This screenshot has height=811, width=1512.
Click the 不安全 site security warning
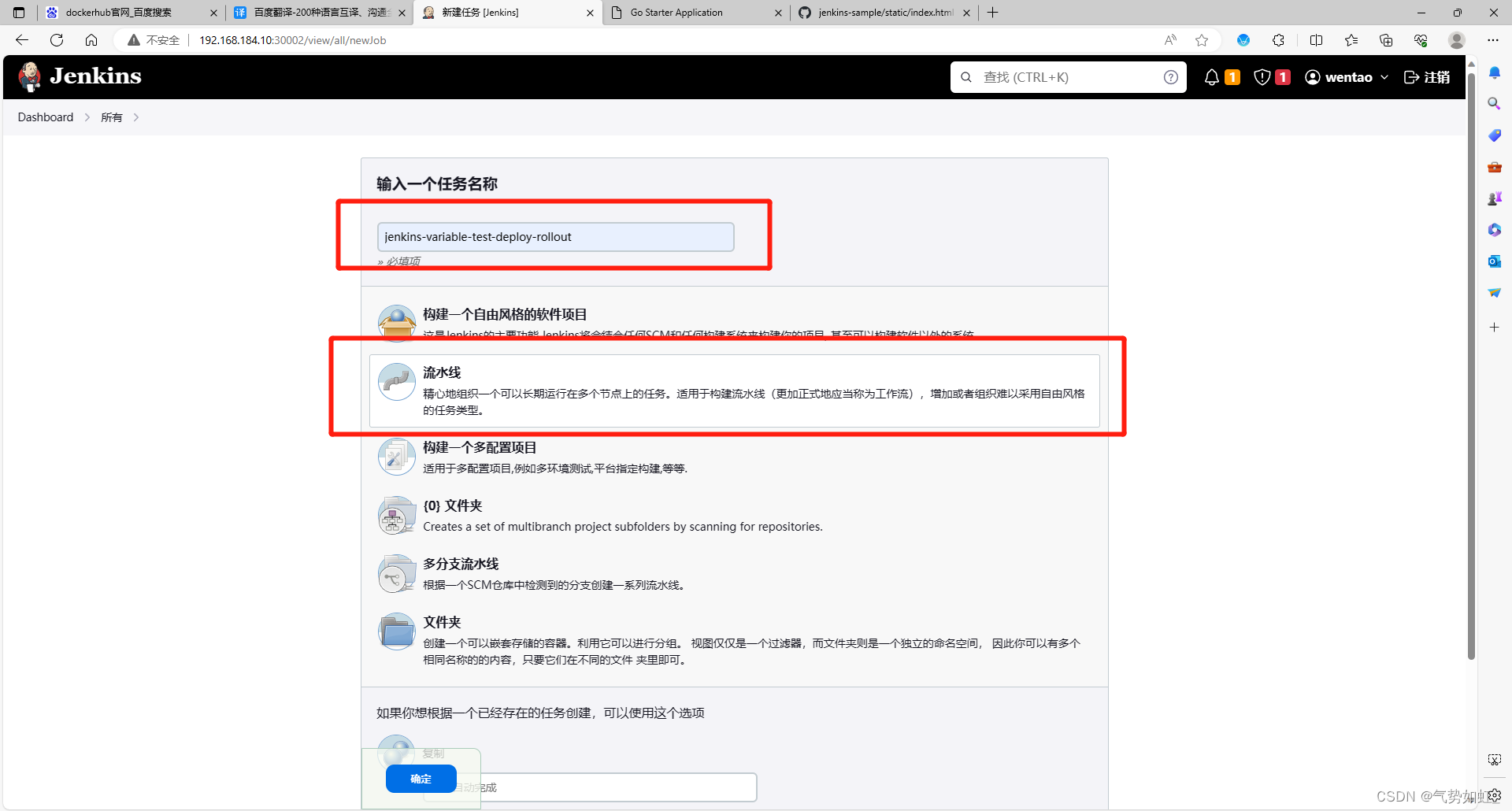click(154, 40)
